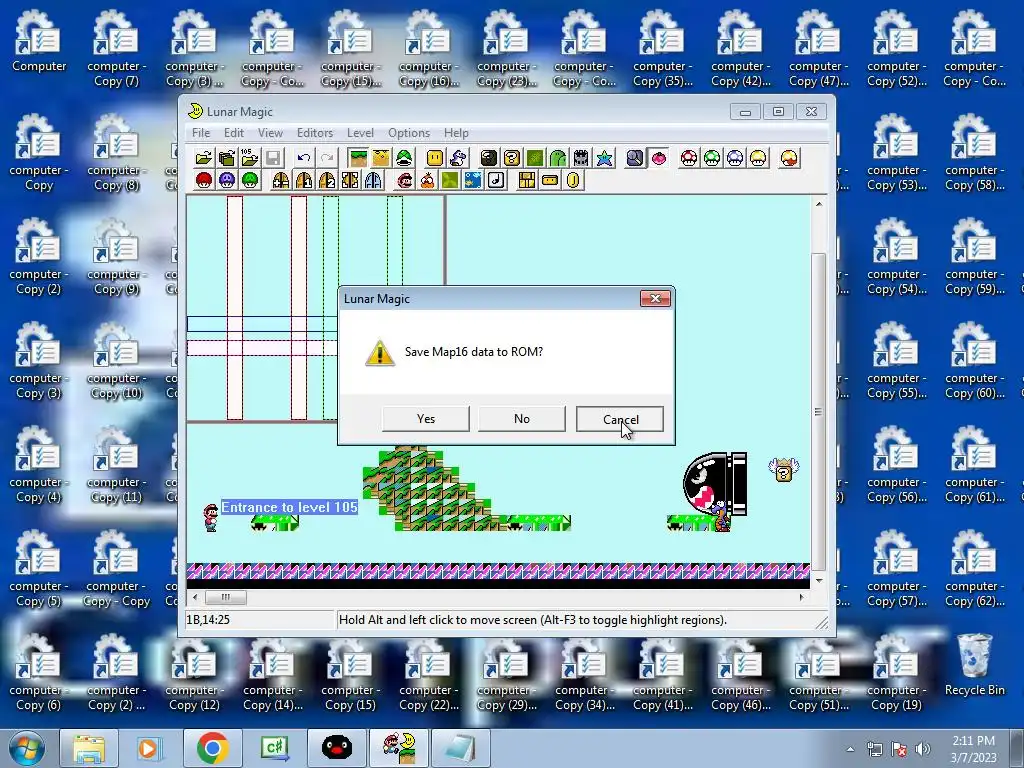Click Yes to save Map16 data

point(426,419)
